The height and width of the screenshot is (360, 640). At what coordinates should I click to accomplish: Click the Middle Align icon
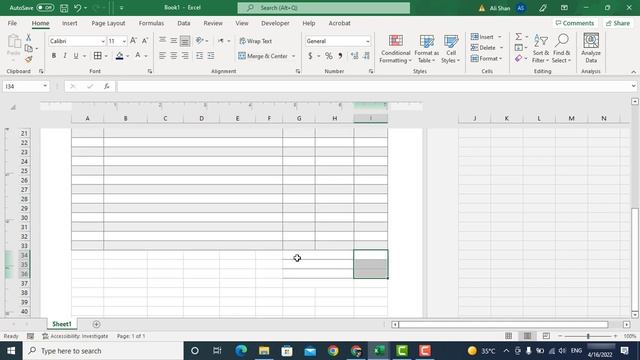tap(173, 40)
